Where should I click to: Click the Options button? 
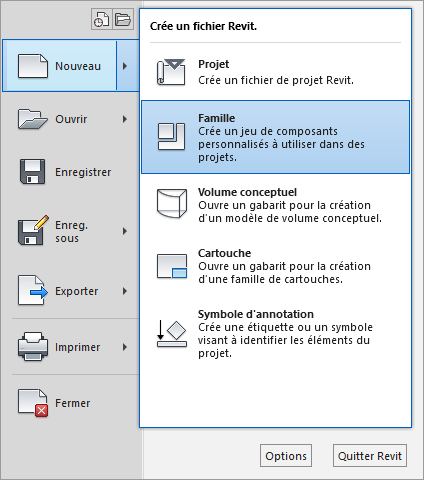pyautogui.click(x=286, y=455)
